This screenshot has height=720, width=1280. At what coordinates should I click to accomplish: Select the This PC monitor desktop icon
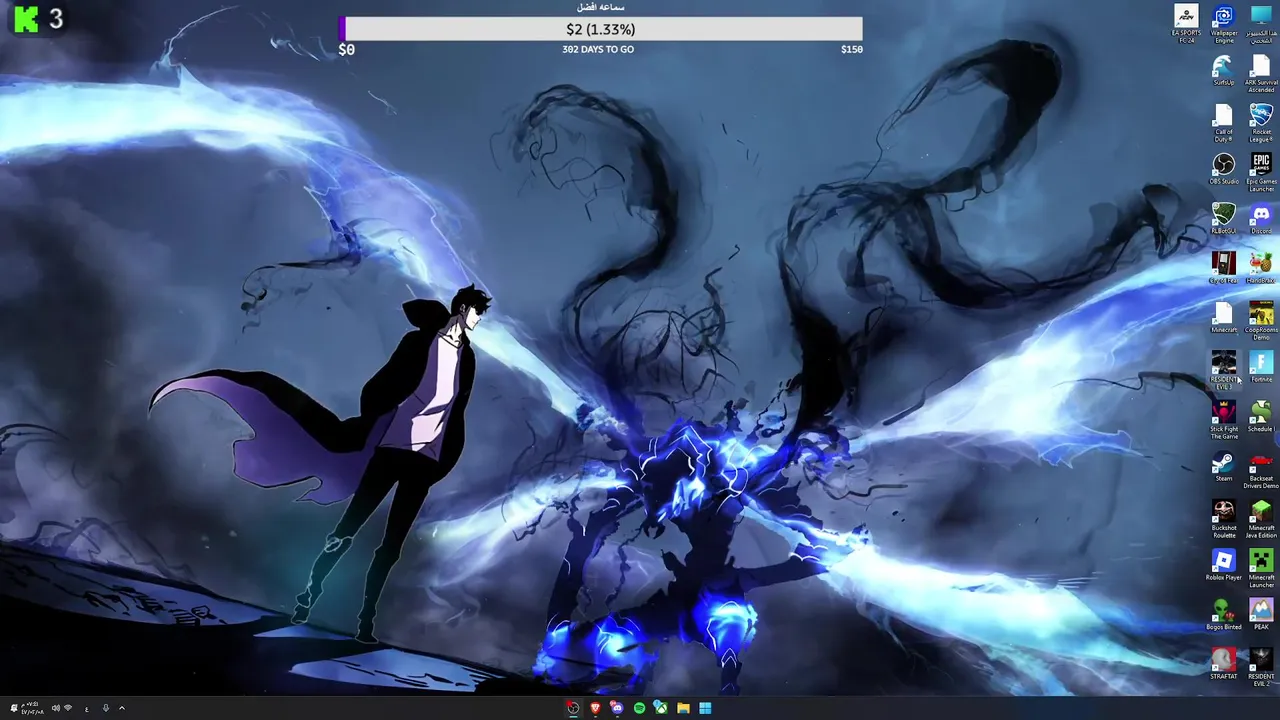tap(1261, 24)
